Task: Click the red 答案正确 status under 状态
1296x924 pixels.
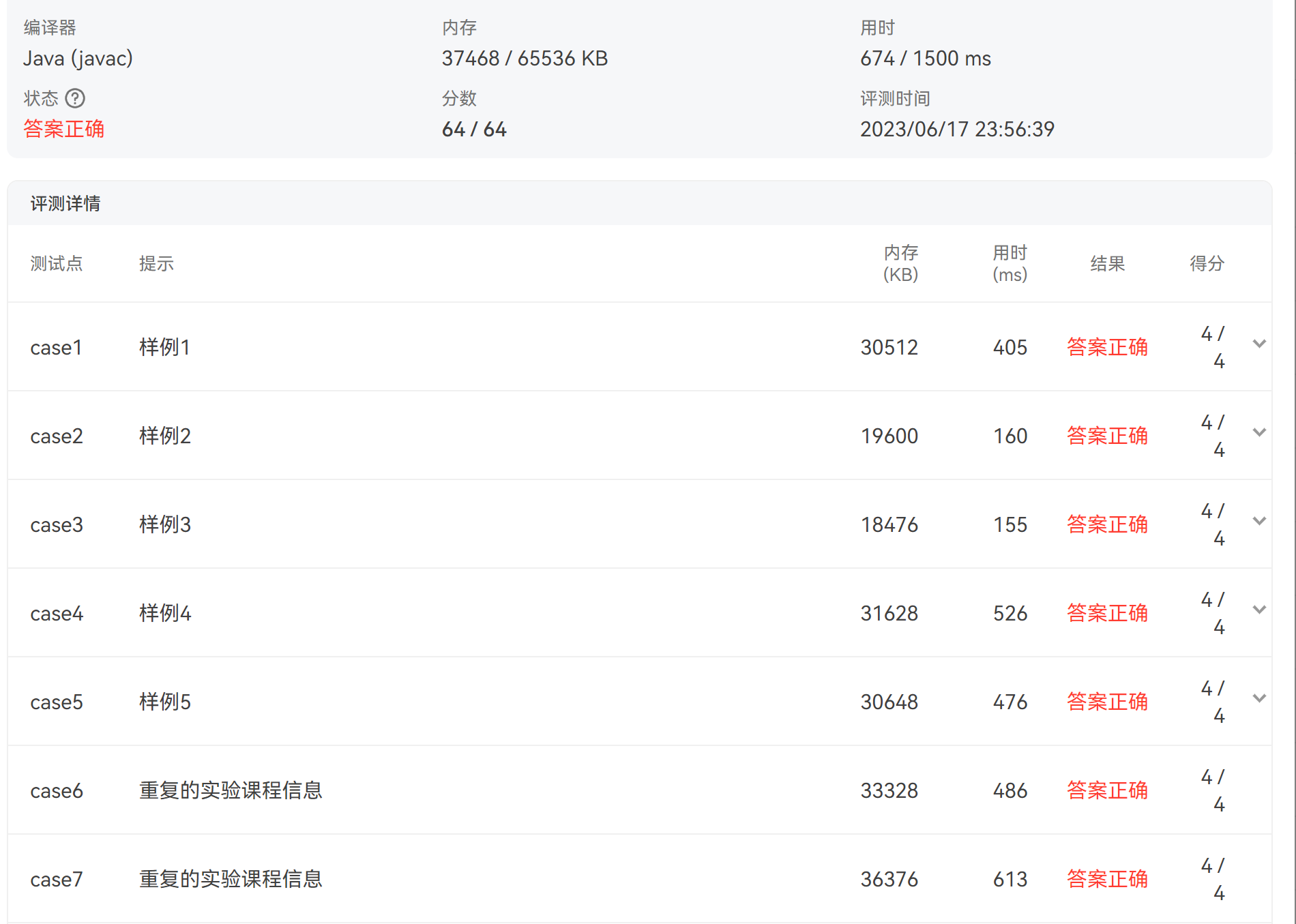Action: point(64,129)
